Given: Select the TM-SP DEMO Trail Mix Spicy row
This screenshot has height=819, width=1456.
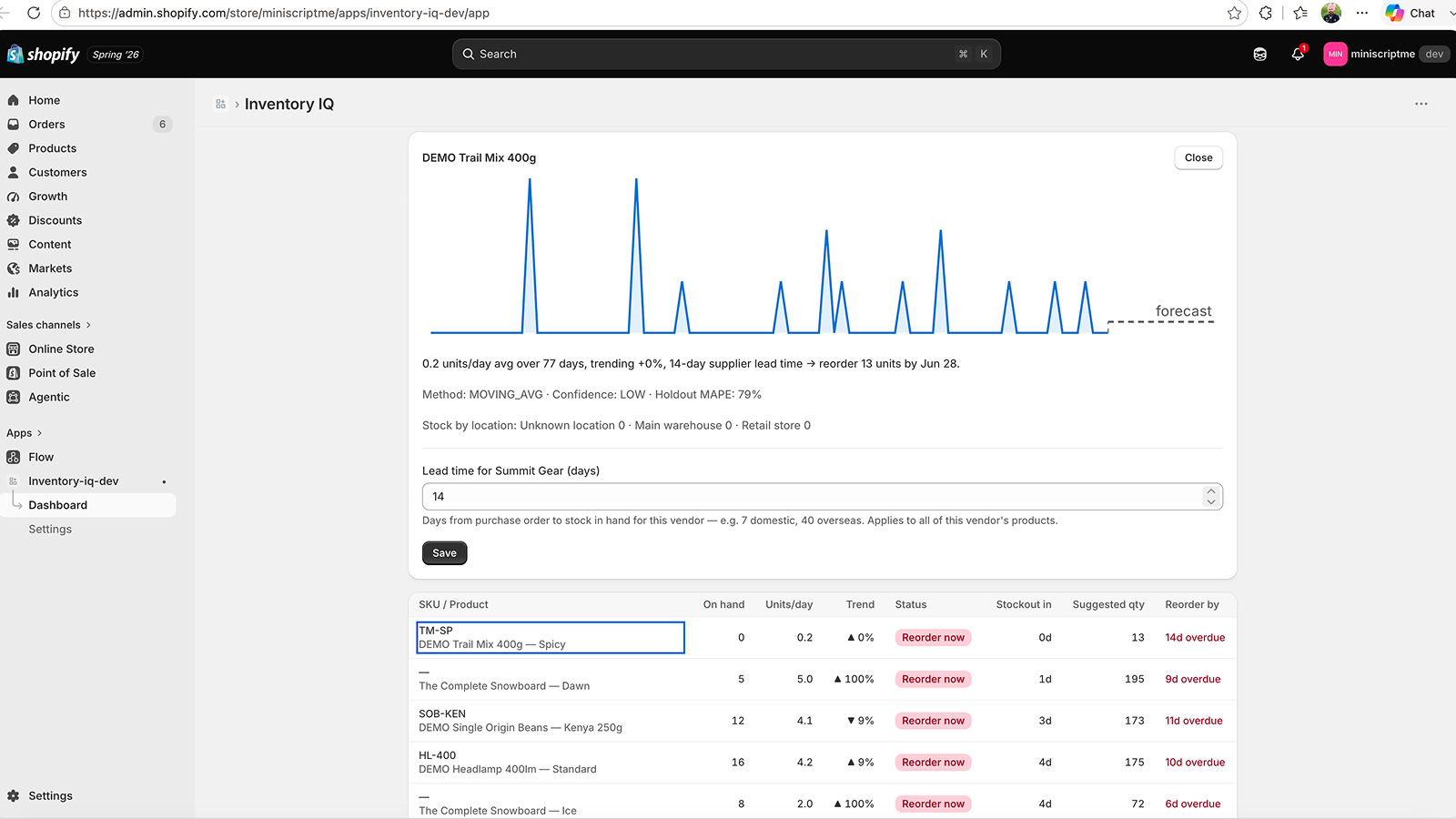Looking at the screenshot, I should [x=823, y=638].
